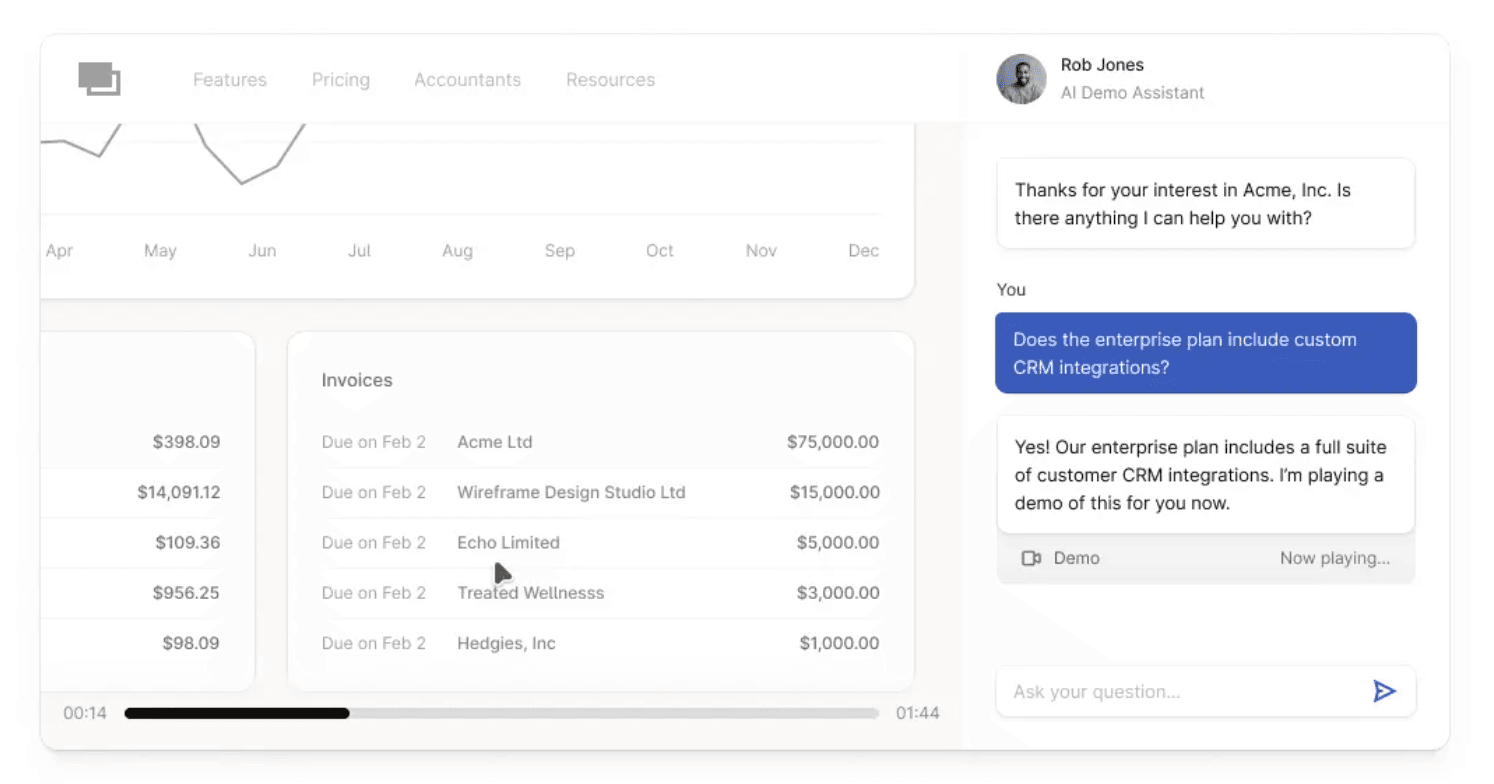Open the Features menu
The image size is (1494, 784).
229,79
